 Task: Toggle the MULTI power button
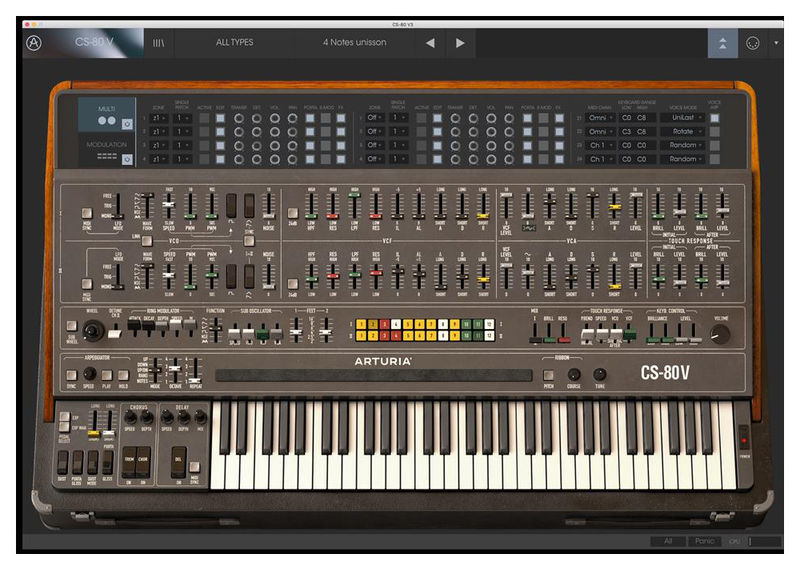pyautogui.click(x=127, y=123)
